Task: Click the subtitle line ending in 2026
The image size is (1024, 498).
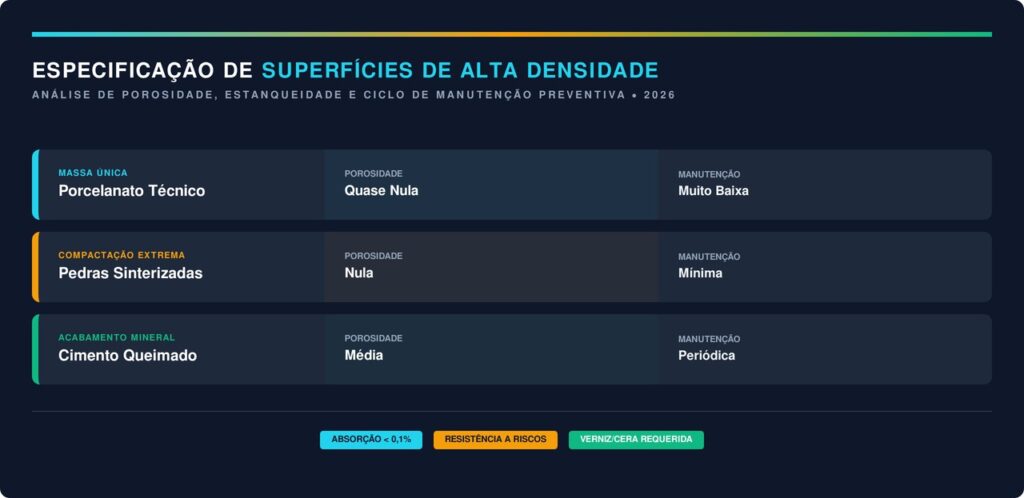Action: tap(353, 95)
